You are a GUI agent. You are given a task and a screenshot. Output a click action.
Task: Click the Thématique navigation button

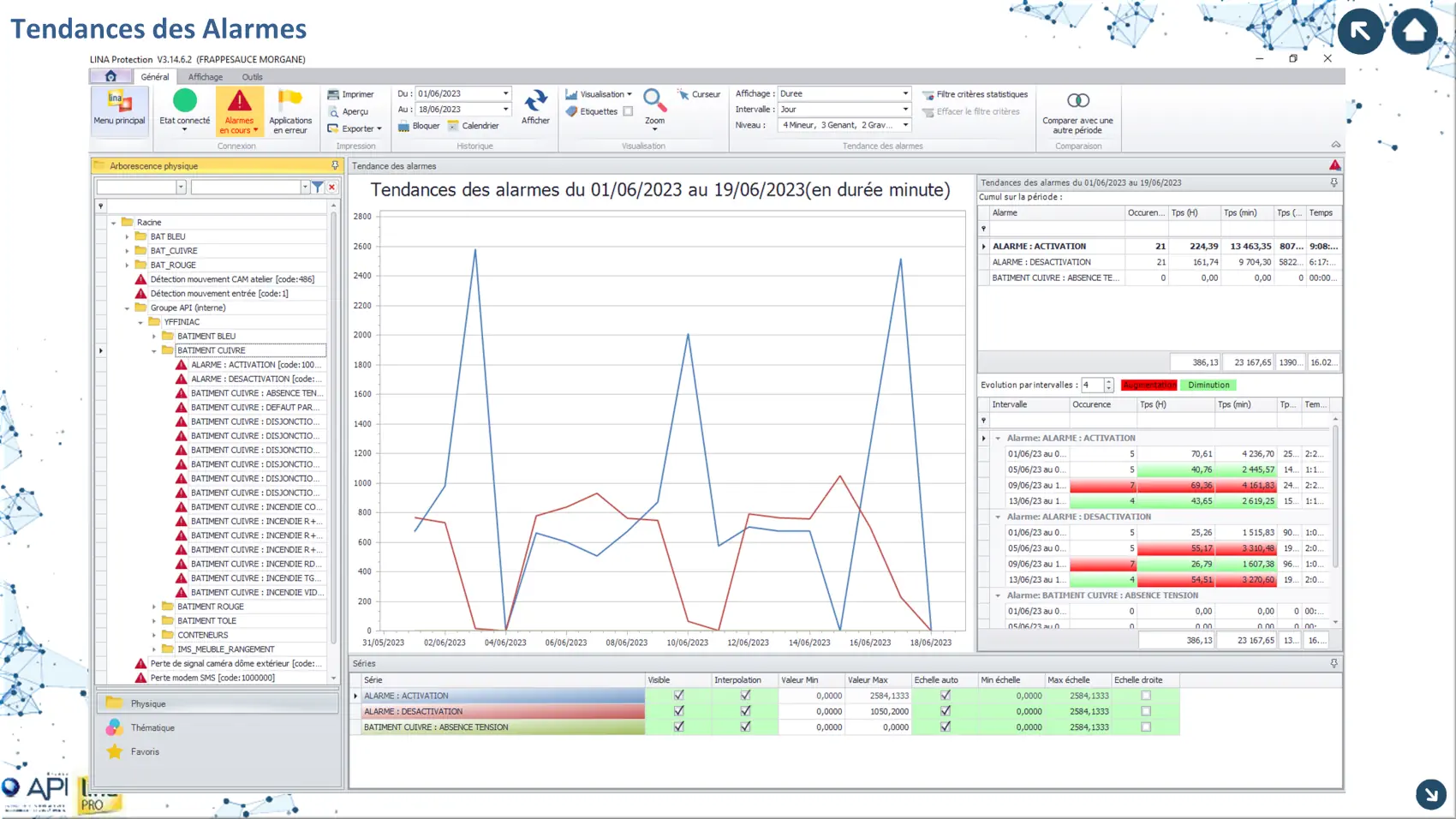(152, 727)
